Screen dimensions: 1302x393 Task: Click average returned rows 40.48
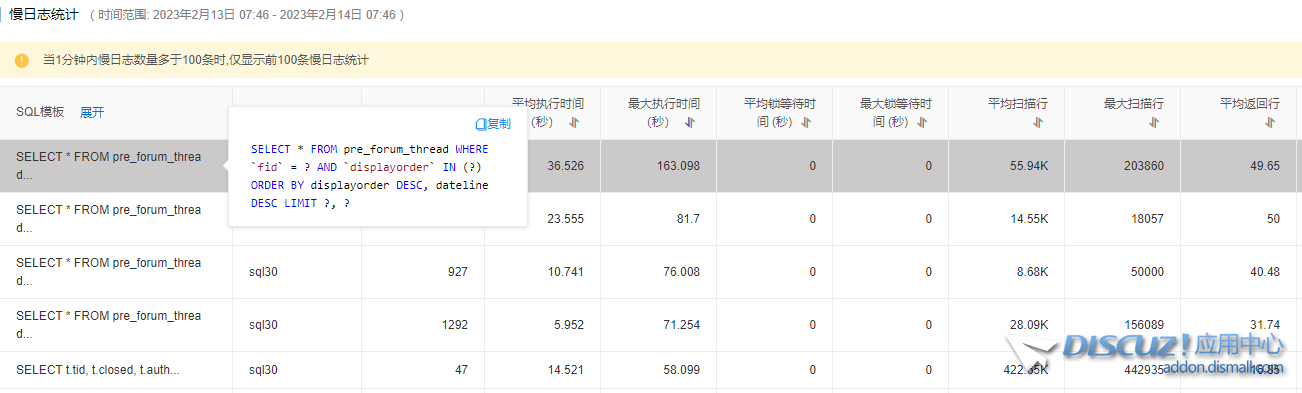point(1265,272)
